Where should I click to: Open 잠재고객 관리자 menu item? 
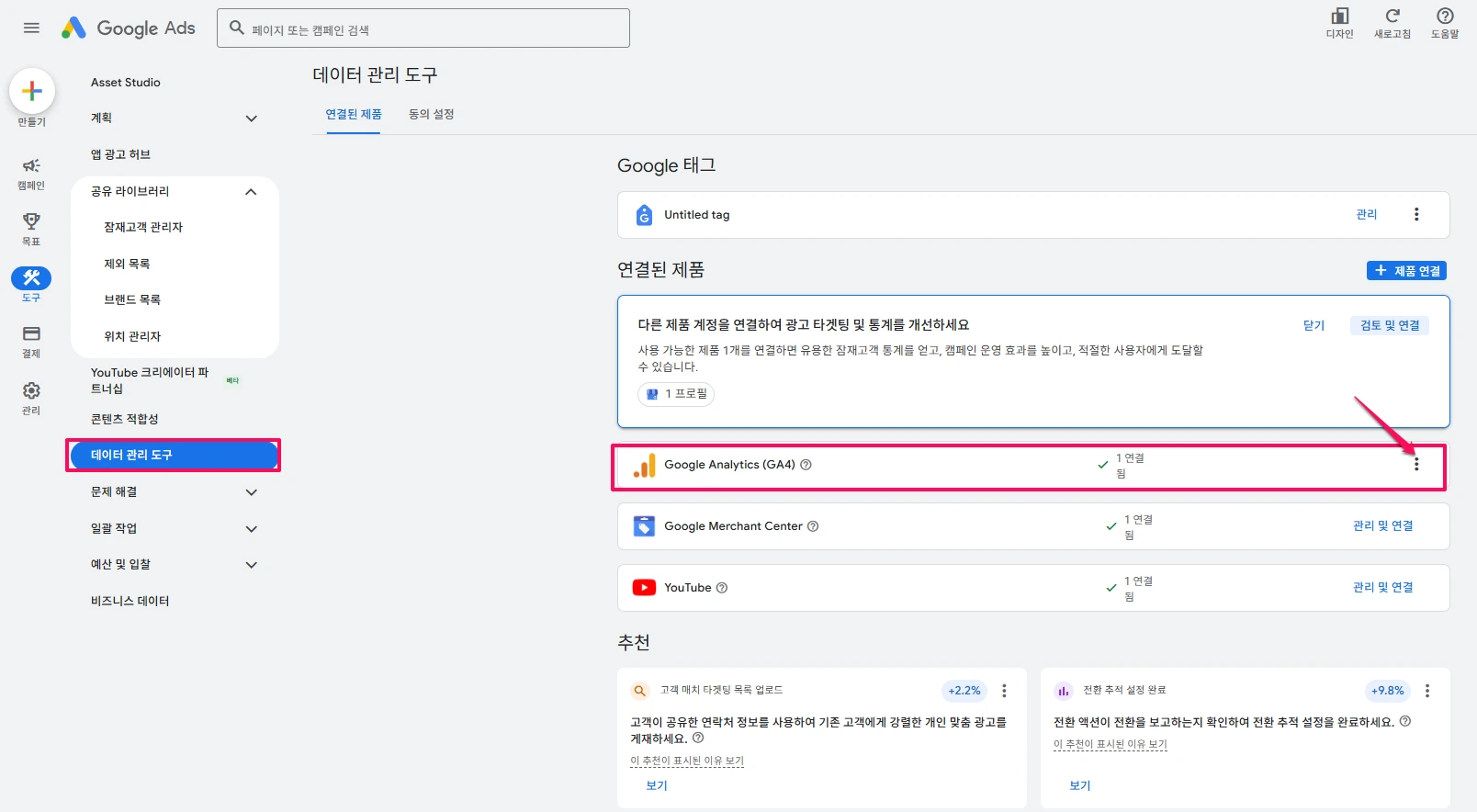(x=143, y=227)
